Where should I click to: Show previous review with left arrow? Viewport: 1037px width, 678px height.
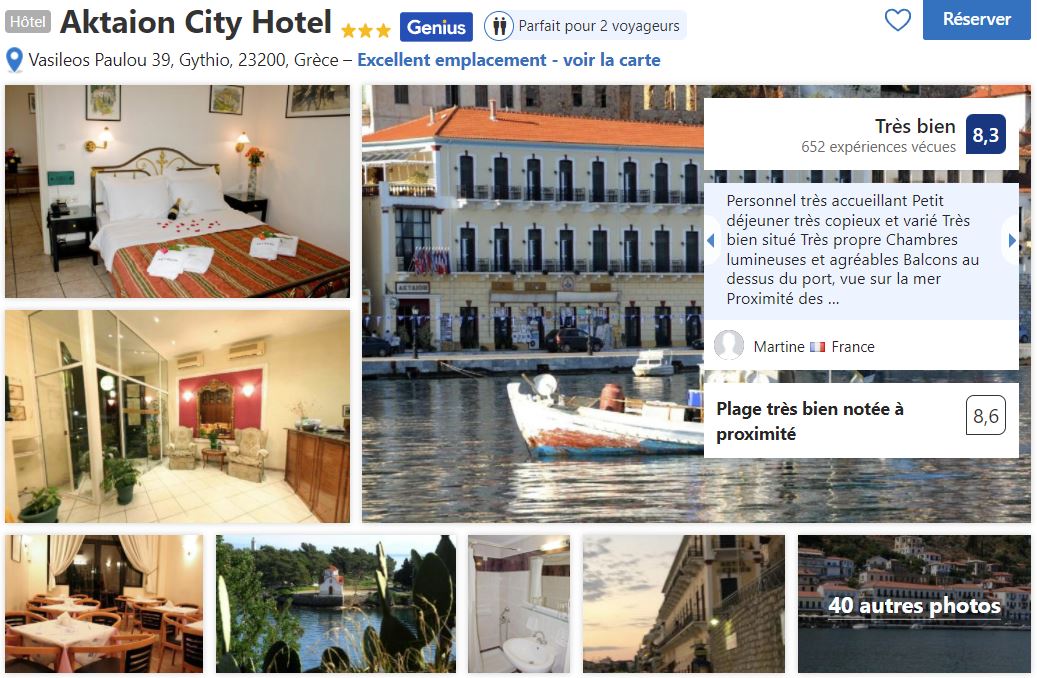(x=711, y=241)
